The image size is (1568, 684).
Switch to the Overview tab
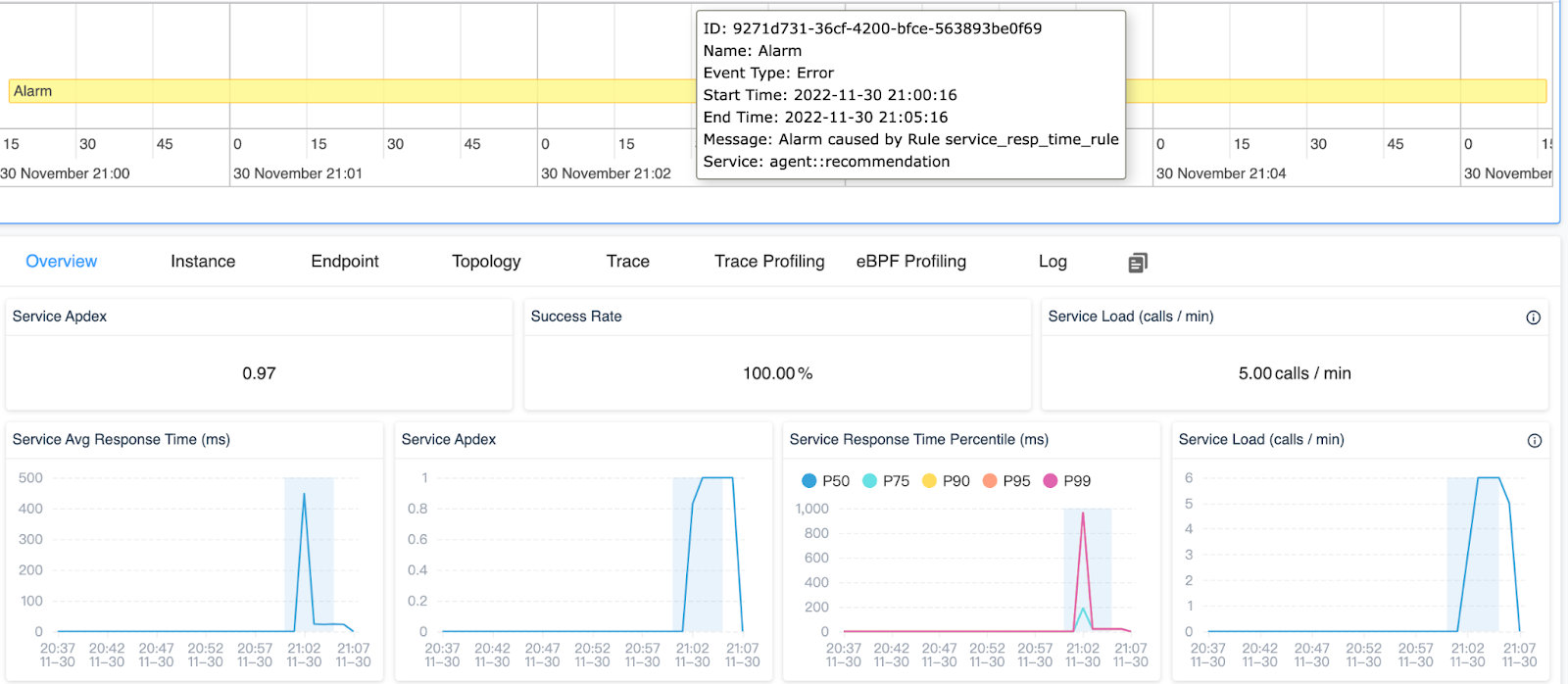click(x=61, y=262)
